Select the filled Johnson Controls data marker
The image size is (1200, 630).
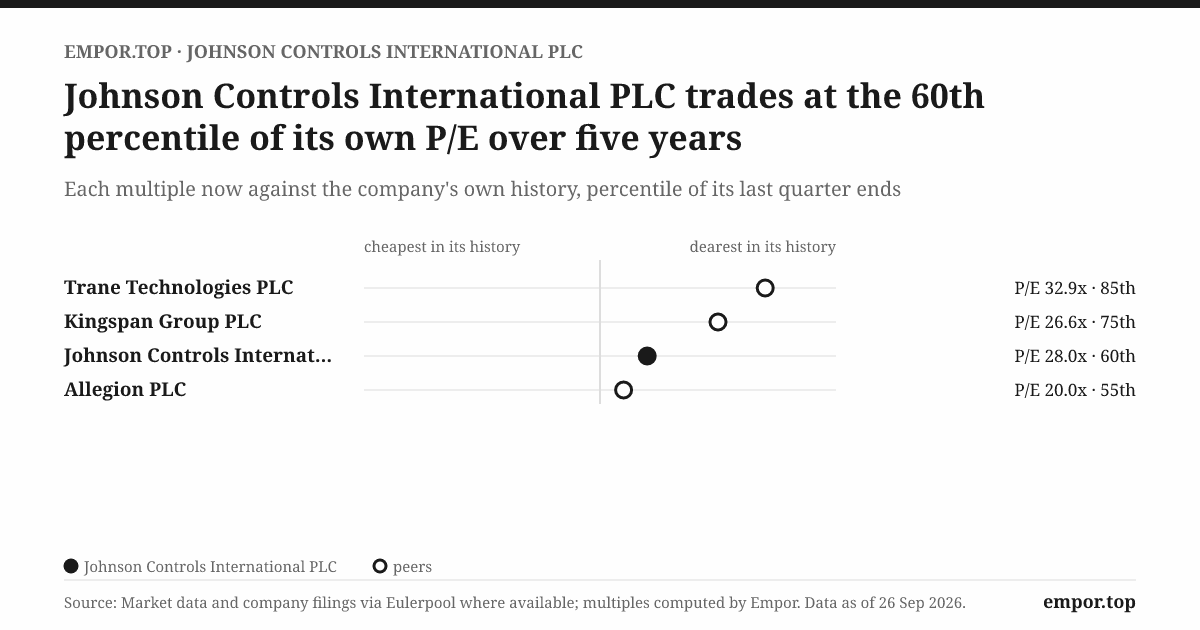pyautogui.click(x=647, y=356)
